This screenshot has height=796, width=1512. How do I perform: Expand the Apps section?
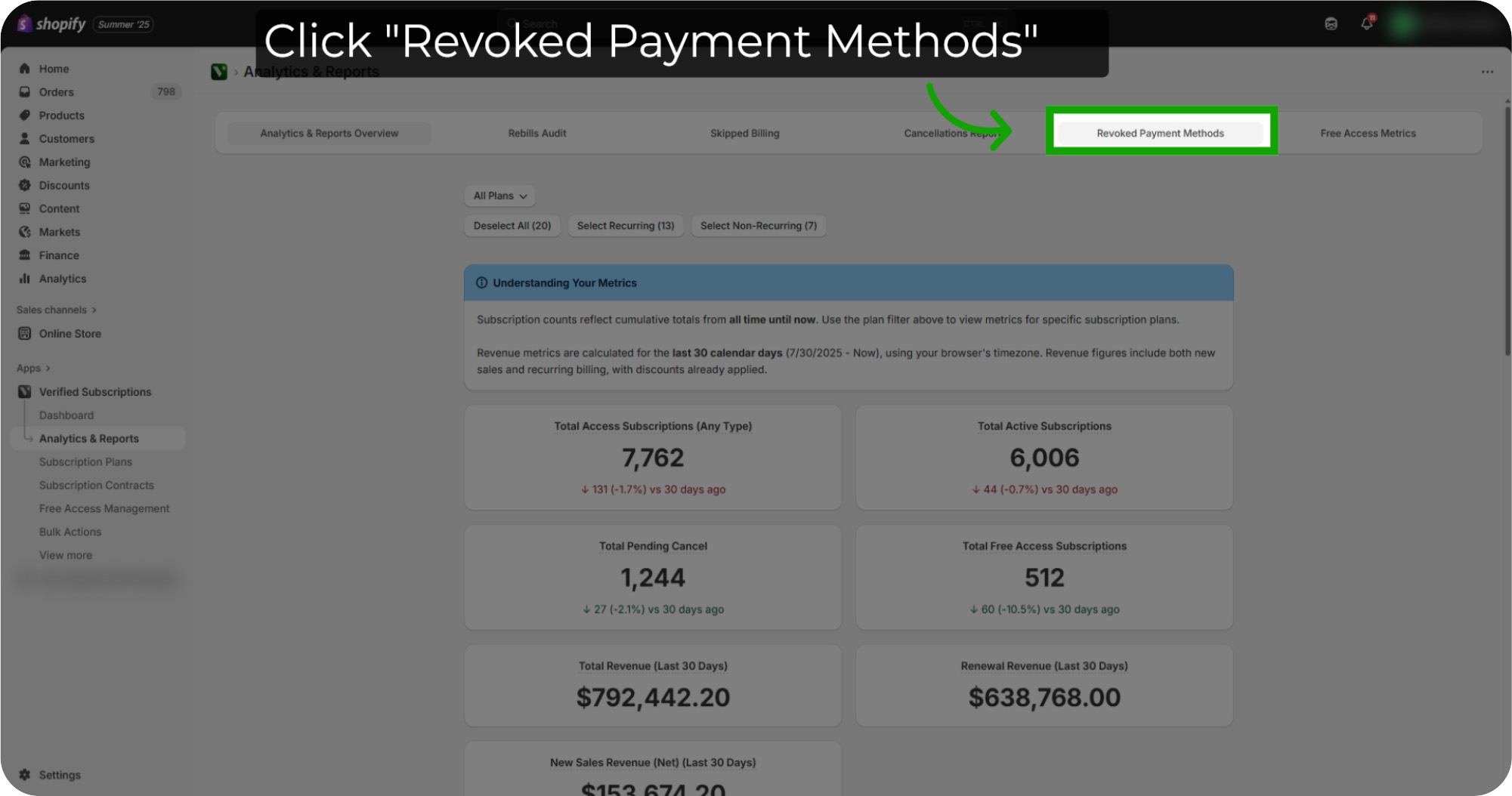(33, 368)
